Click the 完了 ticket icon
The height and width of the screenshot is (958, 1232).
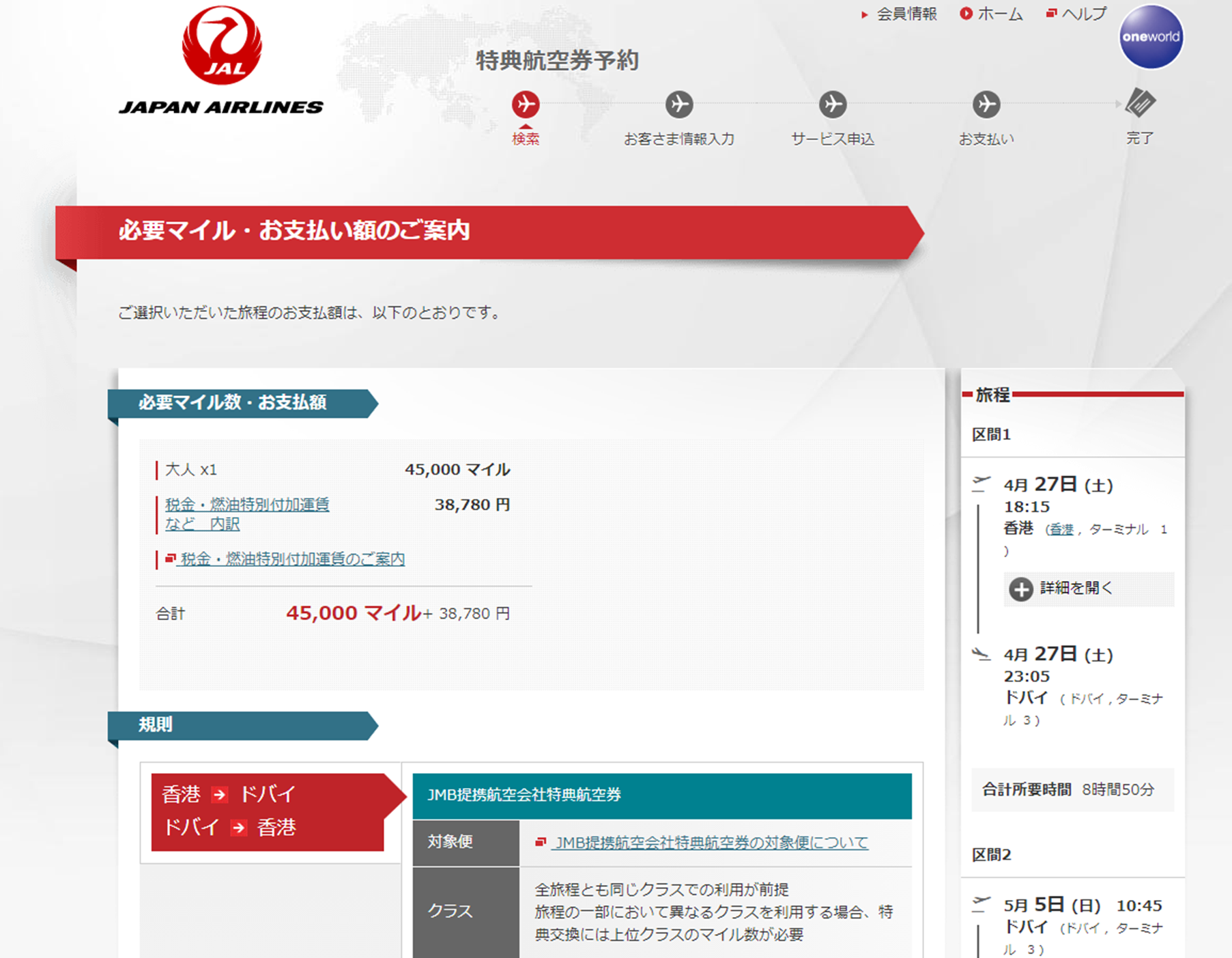(x=1140, y=103)
